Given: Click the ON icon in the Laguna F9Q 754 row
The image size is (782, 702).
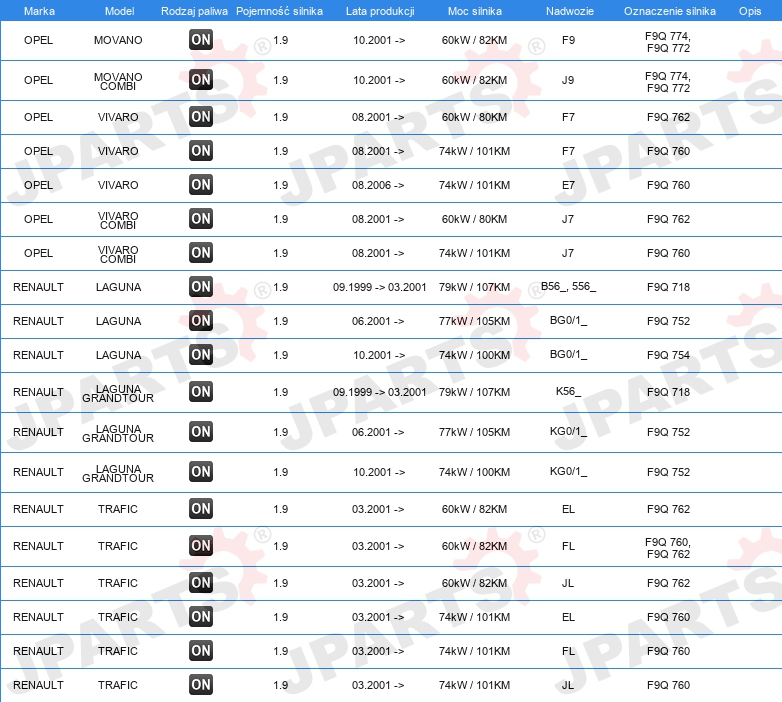Looking at the screenshot, I should coord(201,354).
